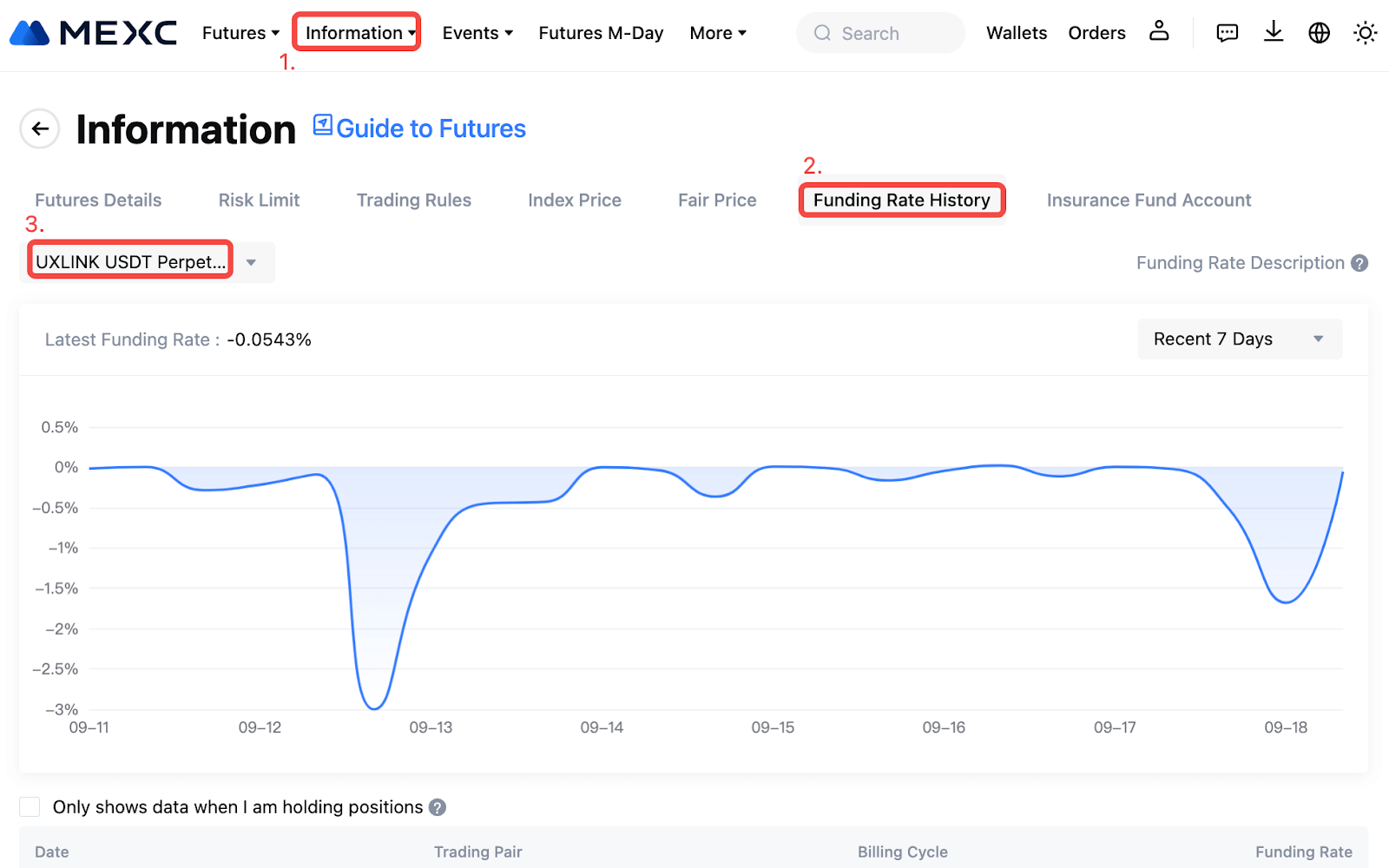Screen dimensions: 1389x868
Task: Toggle the light/dark theme icon
Action: click(1365, 33)
